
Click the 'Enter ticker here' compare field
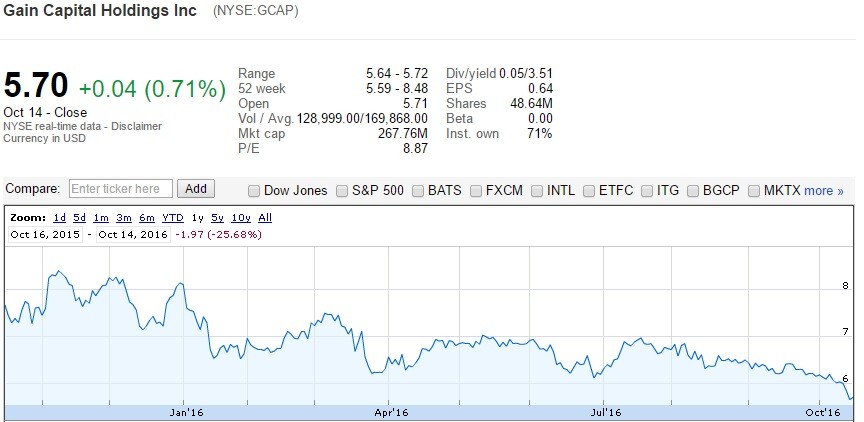(x=121, y=189)
